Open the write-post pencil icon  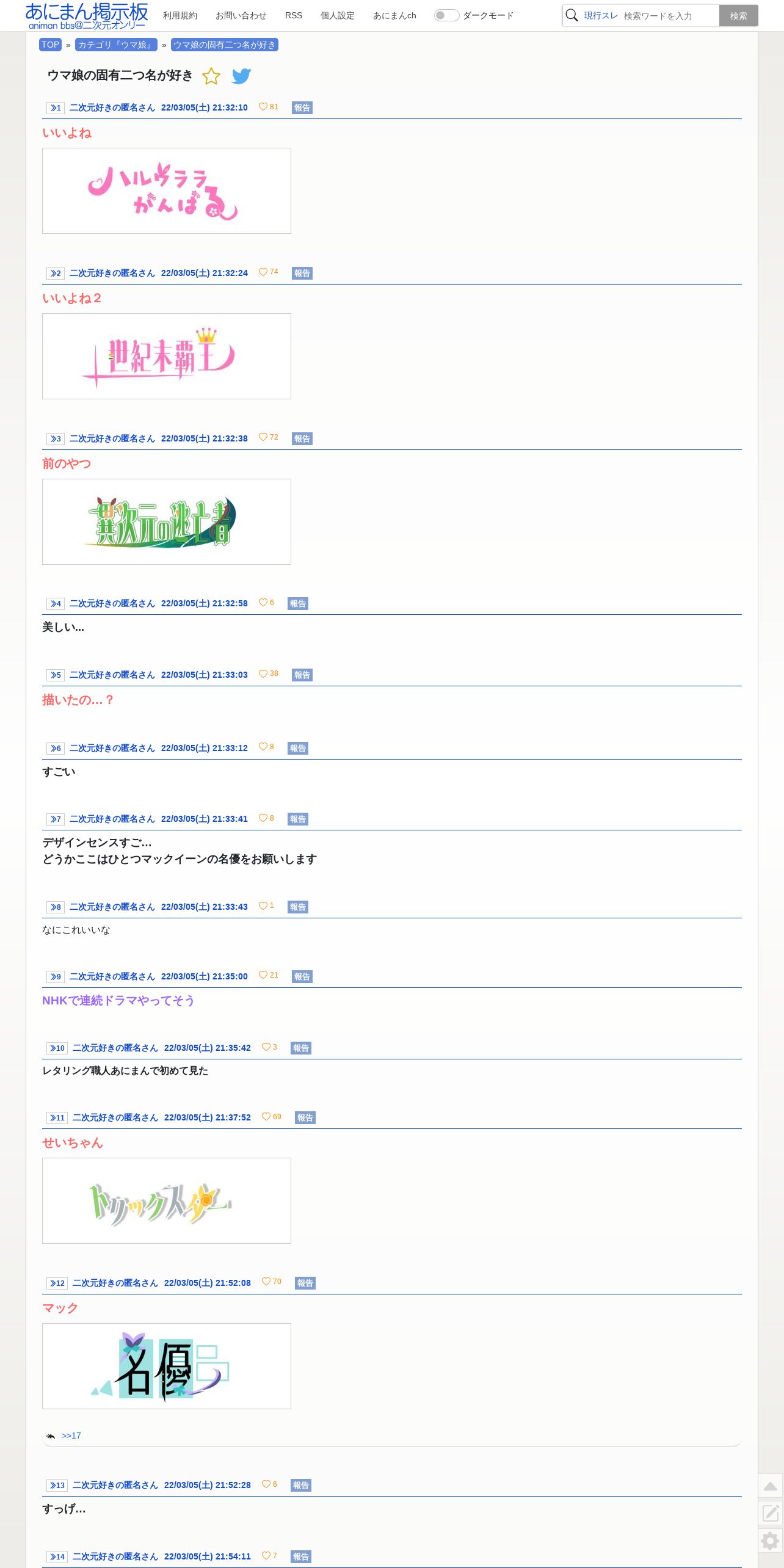[771, 1514]
